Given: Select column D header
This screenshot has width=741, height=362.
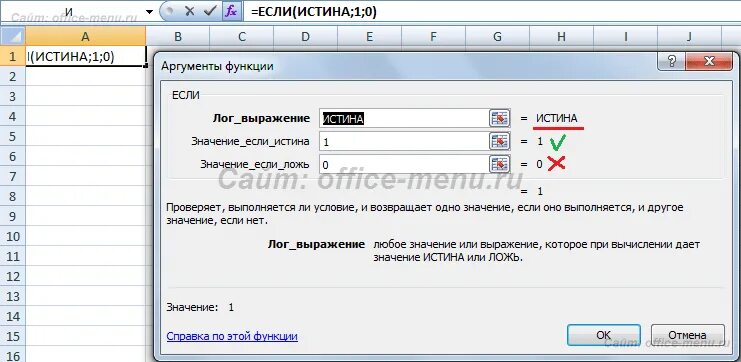Looking at the screenshot, I should coord(305,36).
